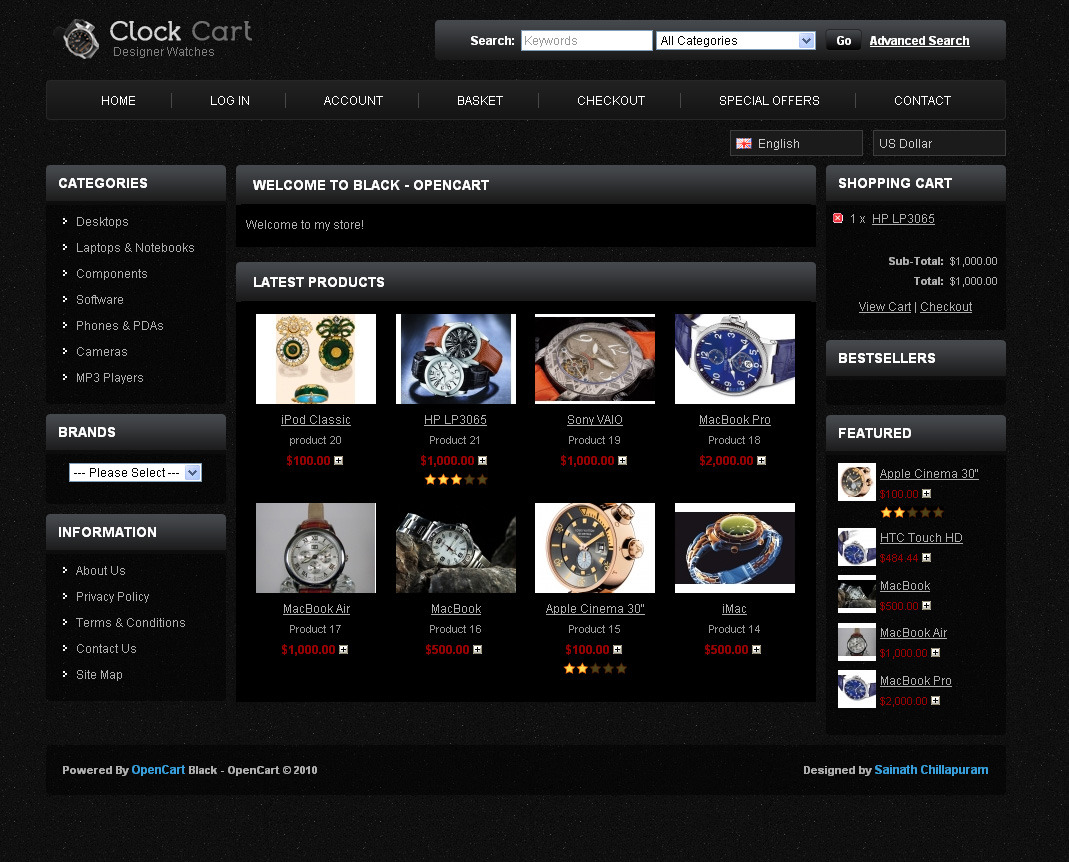
Task: Click plus icon beside featured MacBook Air price
Action: click(935, 653)
